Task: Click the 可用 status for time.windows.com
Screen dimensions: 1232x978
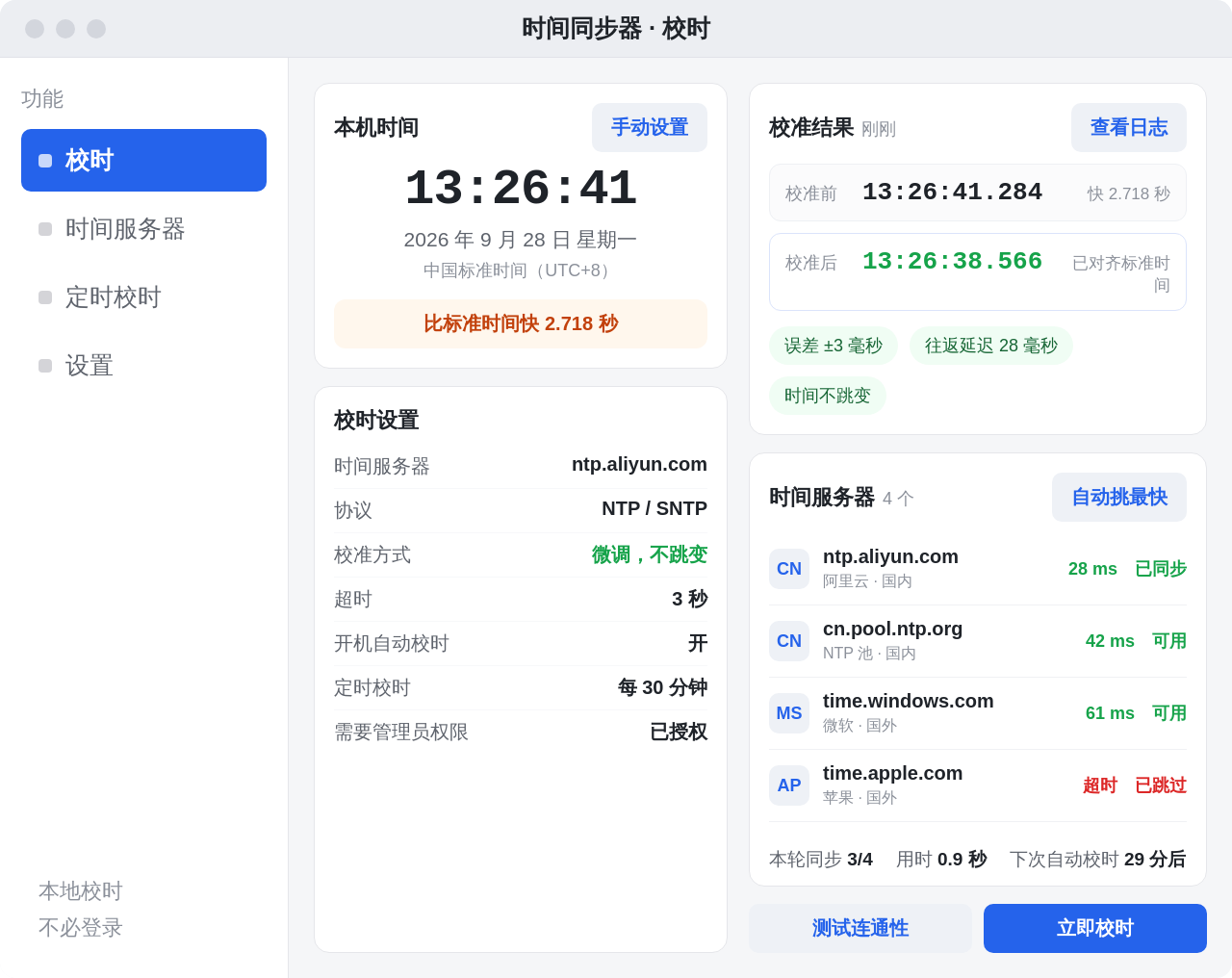Action: tap(1169, 713)
